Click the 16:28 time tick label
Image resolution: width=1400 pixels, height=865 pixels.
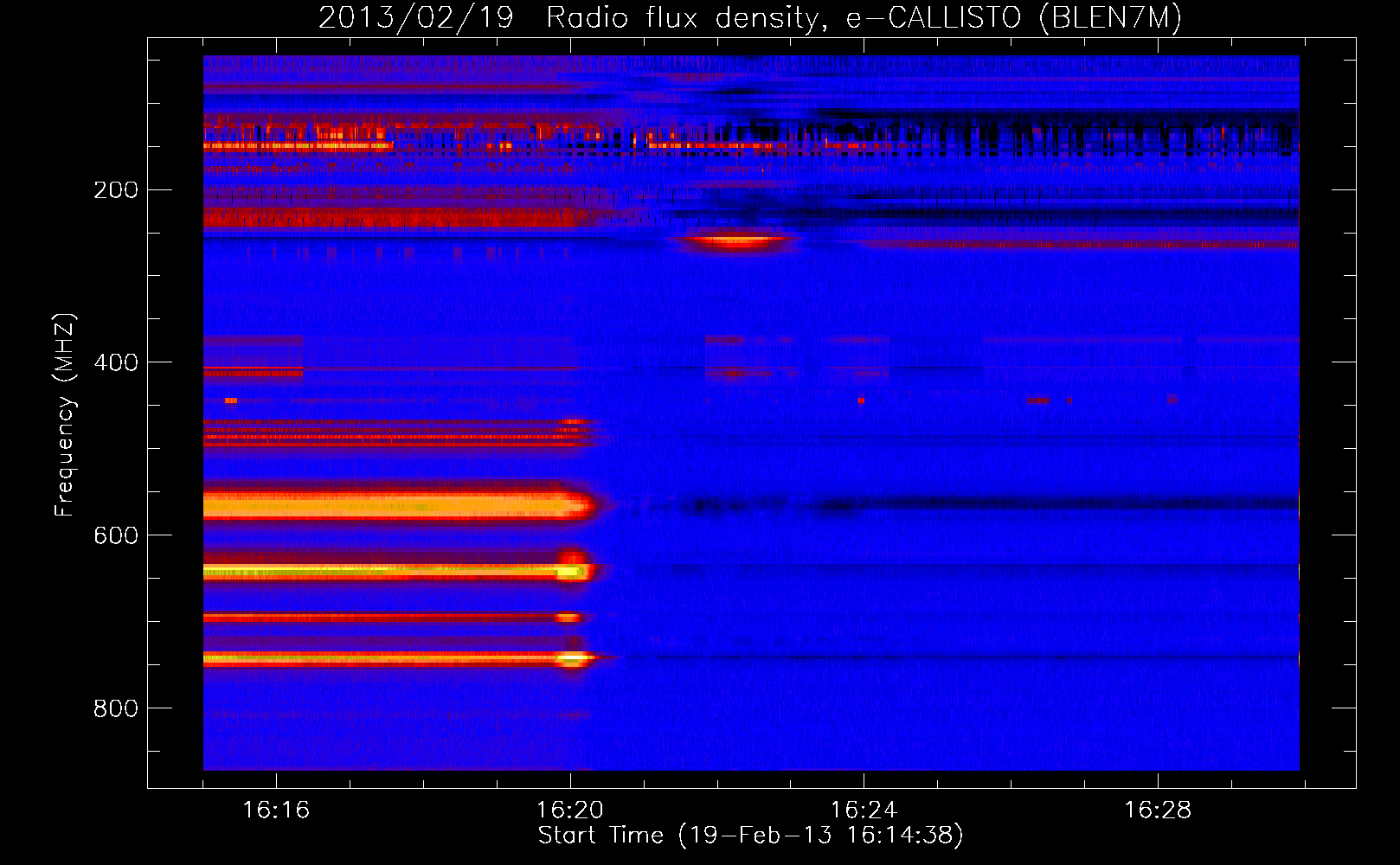1158,811
